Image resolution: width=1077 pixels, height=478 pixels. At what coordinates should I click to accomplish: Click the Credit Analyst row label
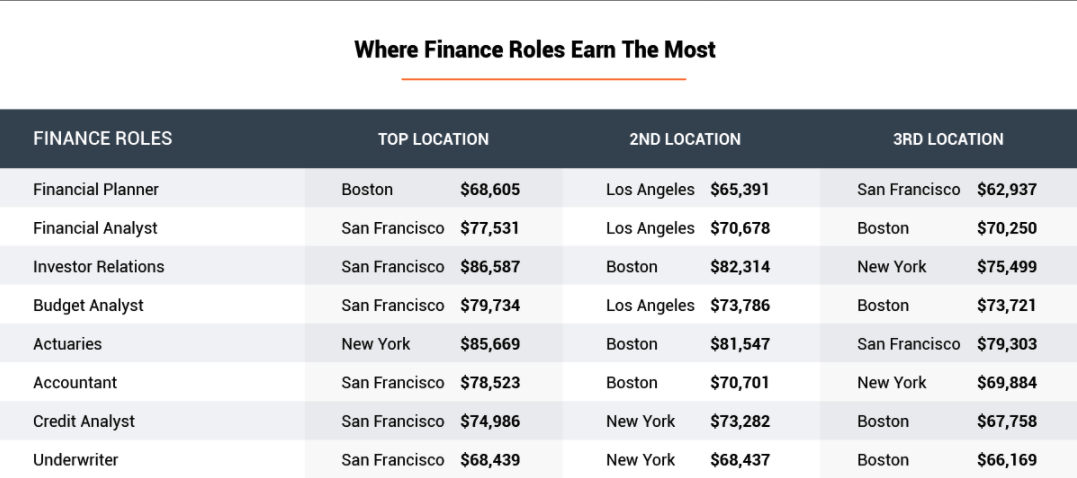click(84, 421)
